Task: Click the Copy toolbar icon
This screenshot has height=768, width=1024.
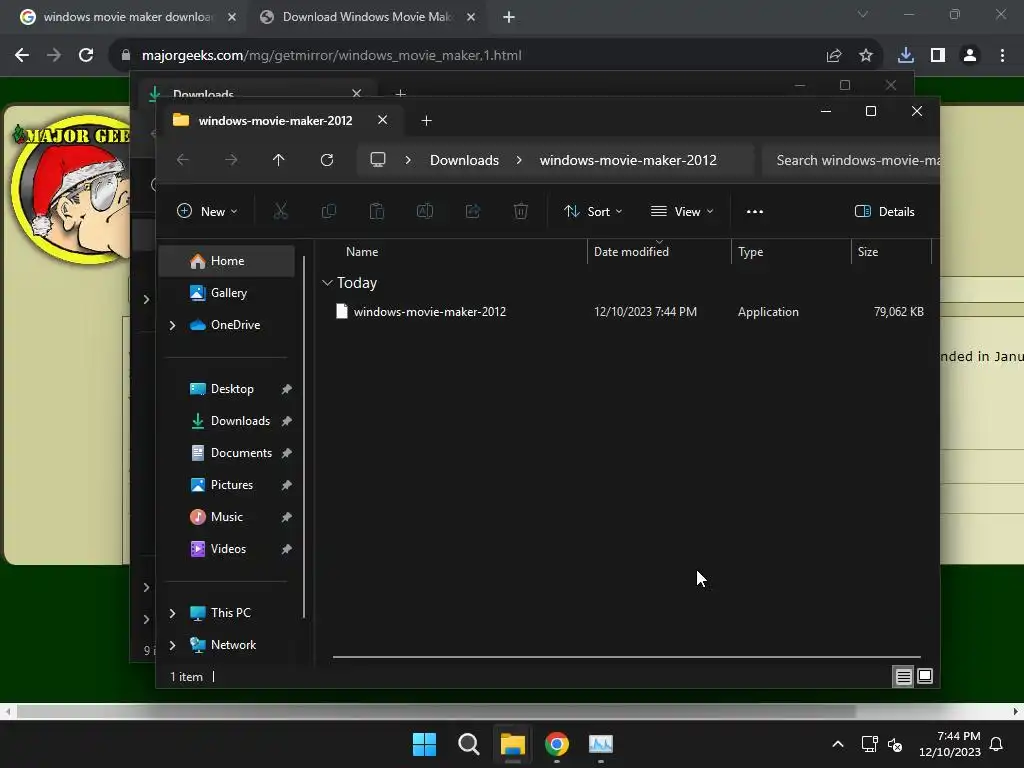Action: tap(328, 212)
